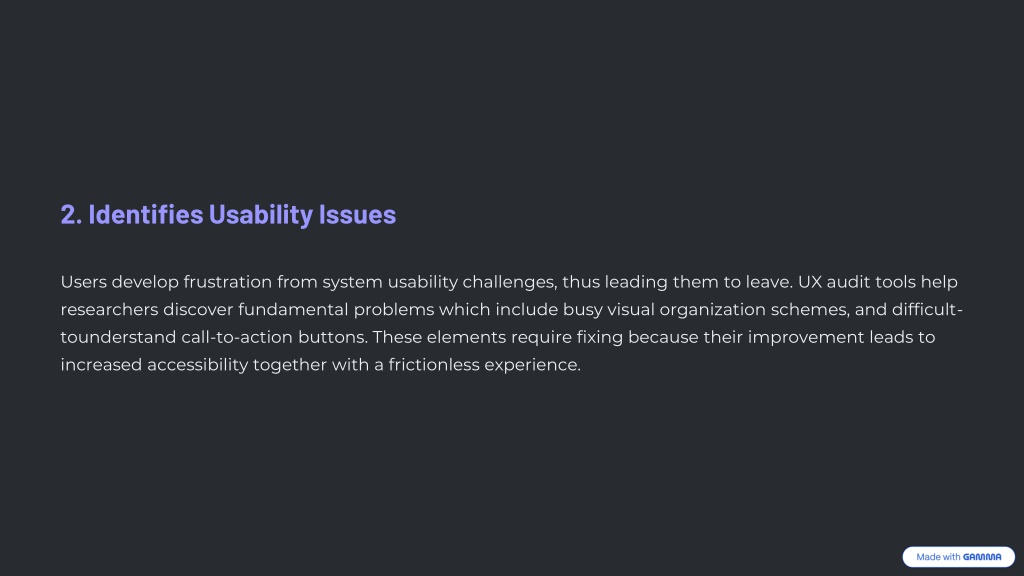Click the phrase fundamental problems
The width and height of the screenshot is (1024, 576).
pos(336,310)
